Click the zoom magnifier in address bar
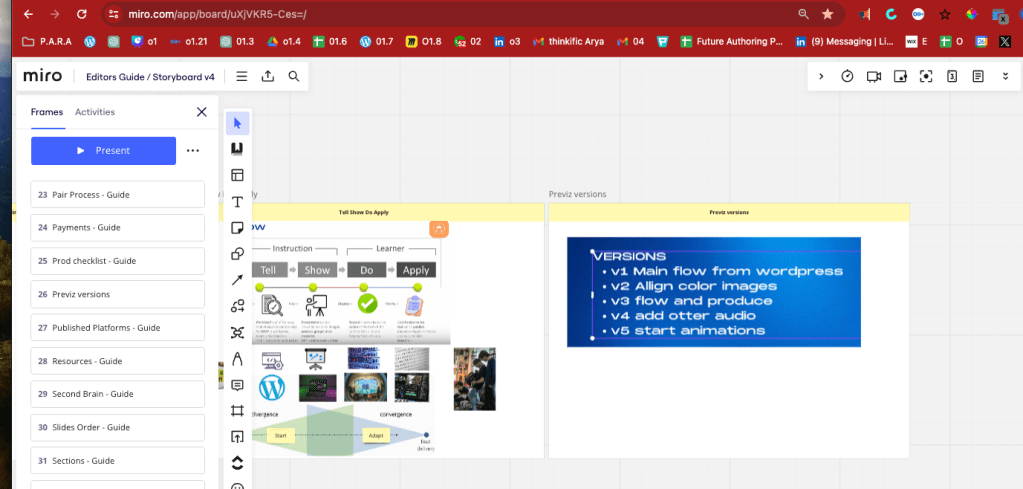The width and height of the screenshot is (1023, 489). click(803, 14)
